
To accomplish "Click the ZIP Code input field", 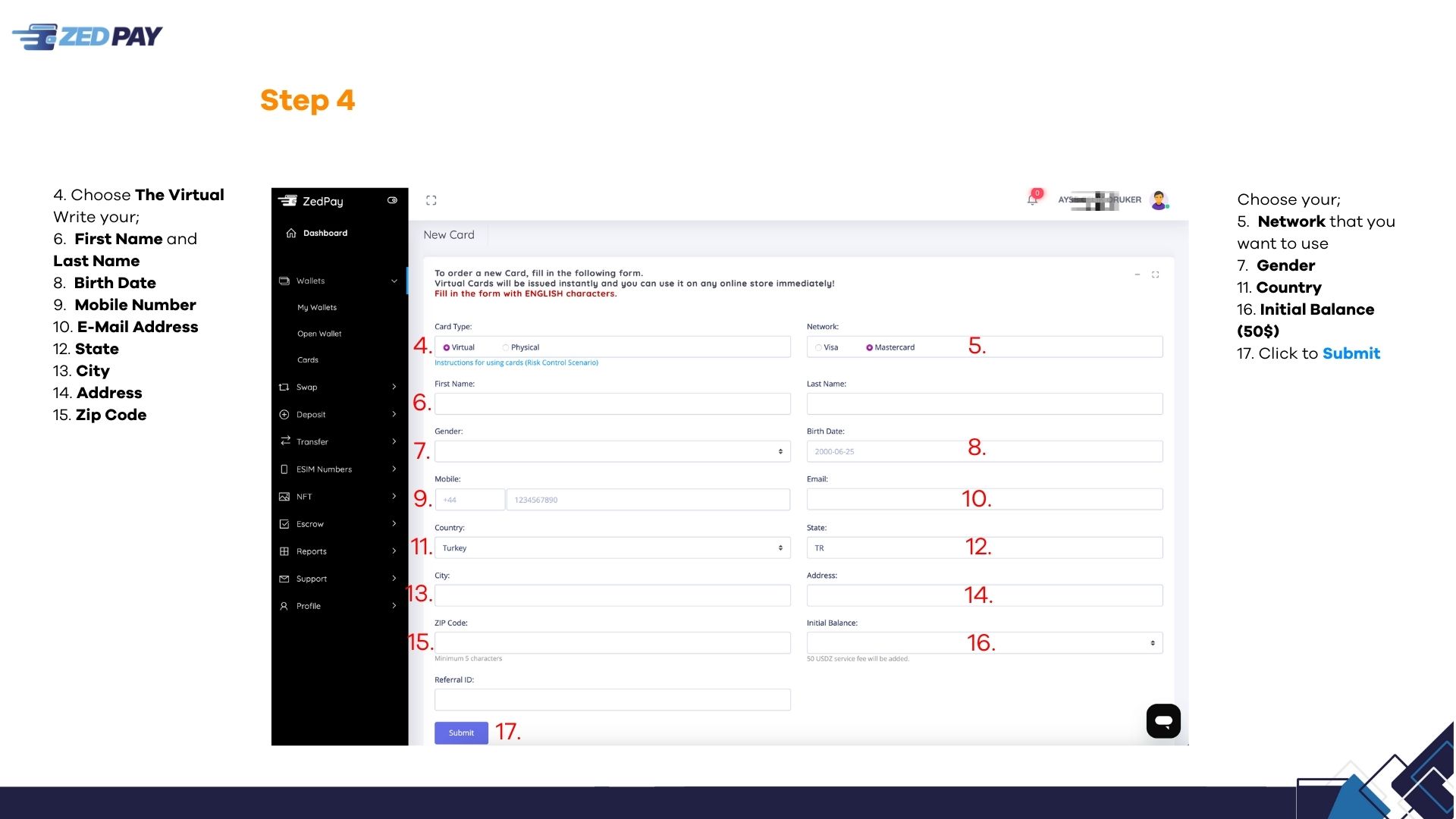I will [613, 643].
